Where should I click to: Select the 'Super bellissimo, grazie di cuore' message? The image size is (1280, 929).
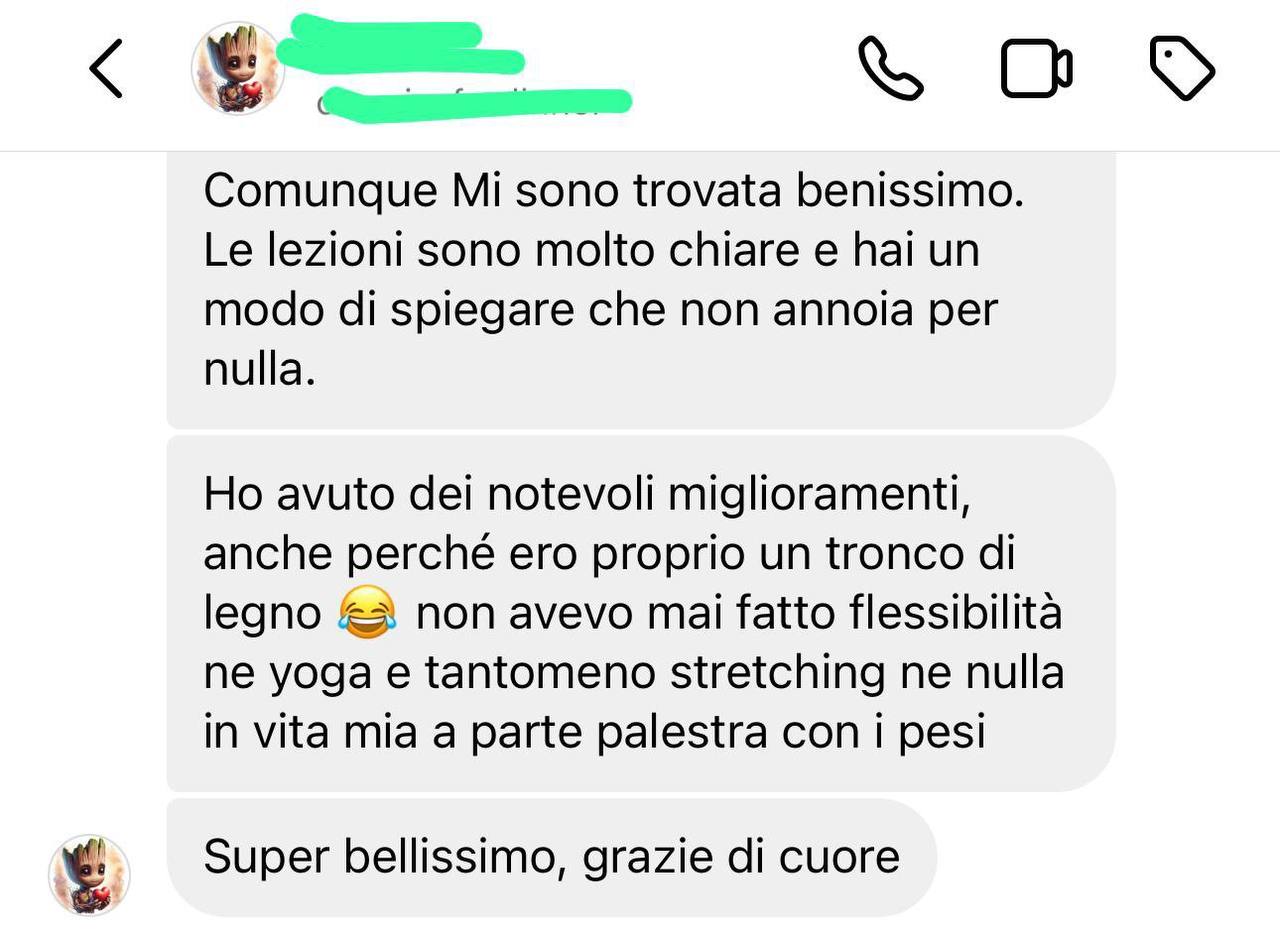tap(551, 857)
